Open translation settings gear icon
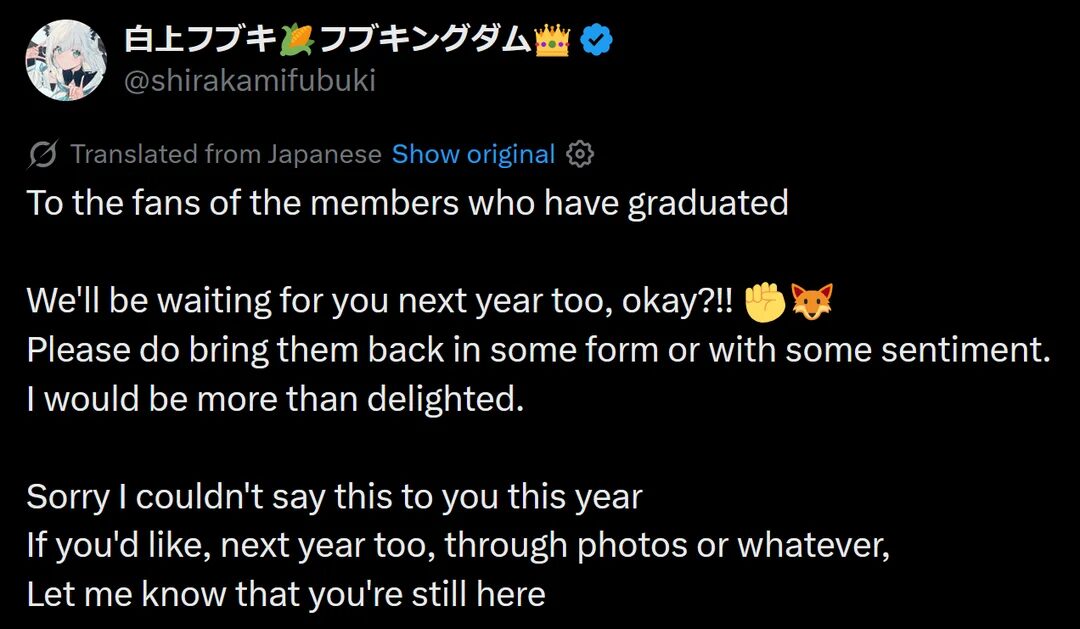The image size is (1080, 629). coord(580,154)
